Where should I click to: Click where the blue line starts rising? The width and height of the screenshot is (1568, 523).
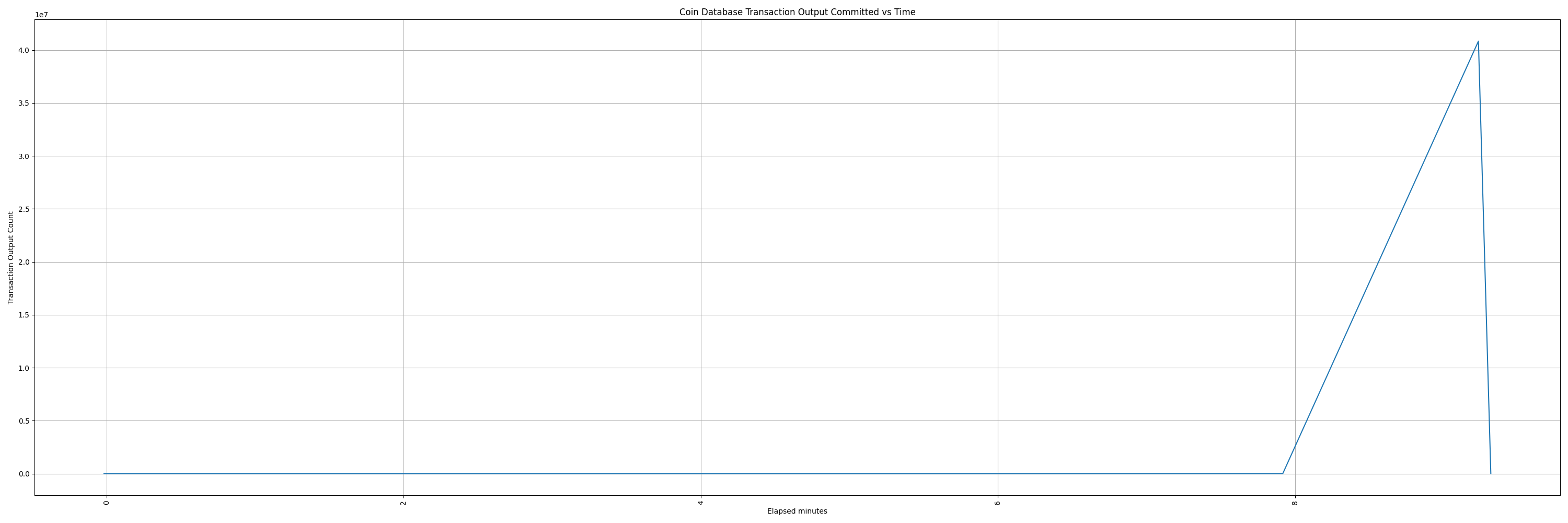[1283, 473]
